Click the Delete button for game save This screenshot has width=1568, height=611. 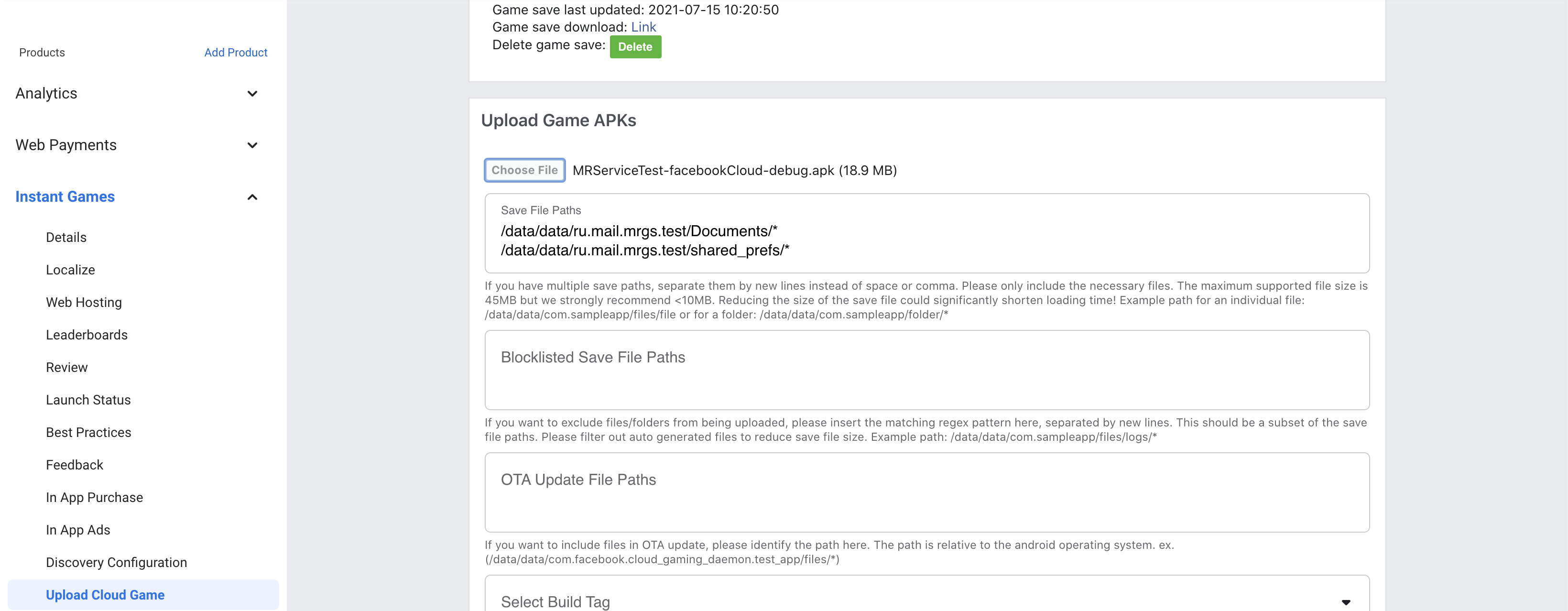635,46
